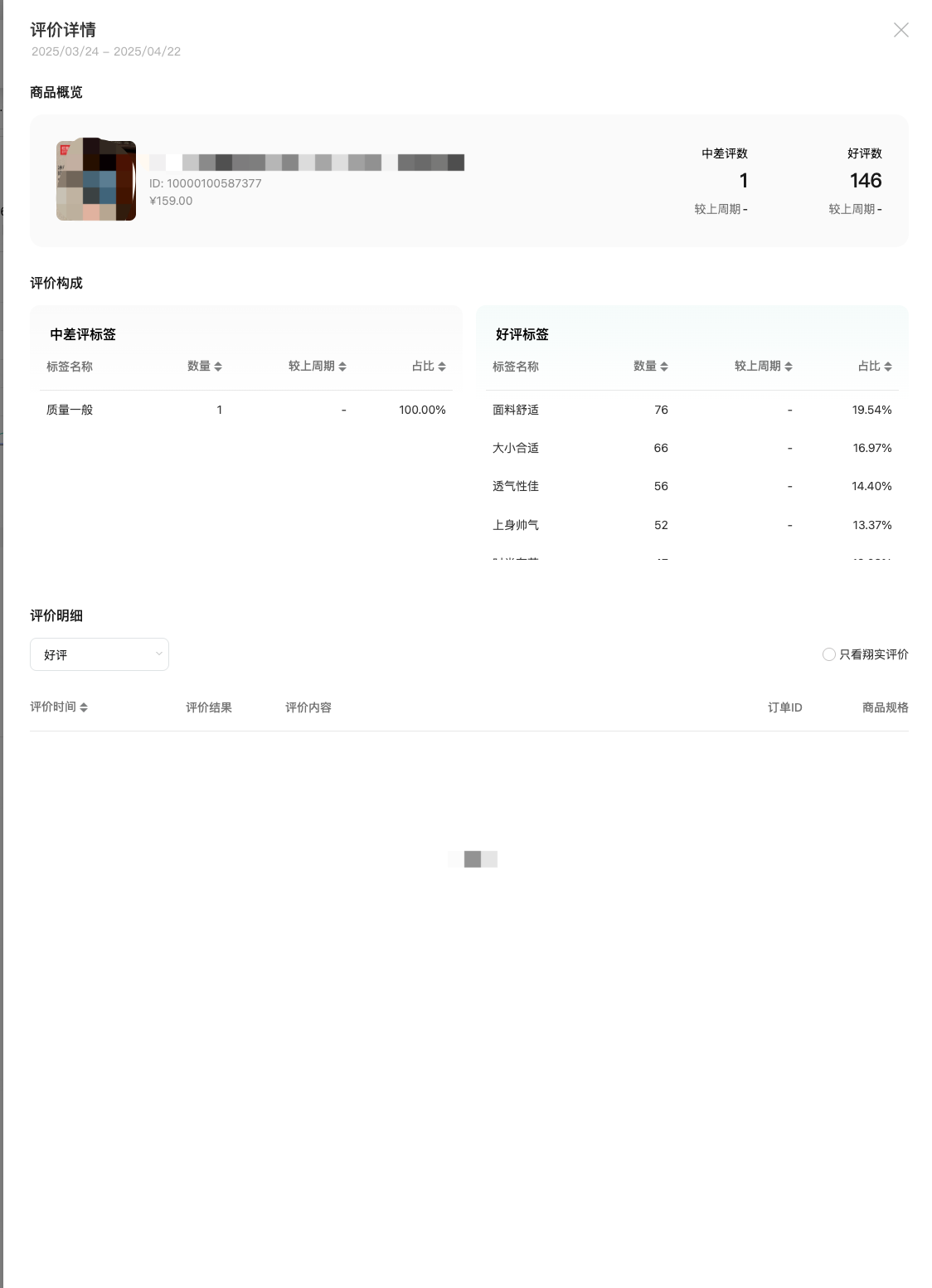Sort 中差评标签 table by 较上周期

[318, 367]
